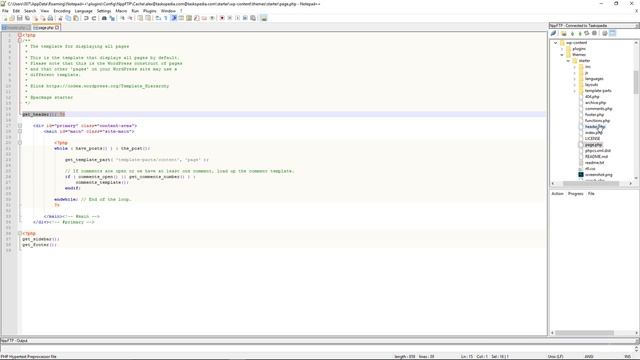The width and height of the screenshot is (640, 360).
Task: Toggle the indent guide toolbar icon
Action: (174, 18)
